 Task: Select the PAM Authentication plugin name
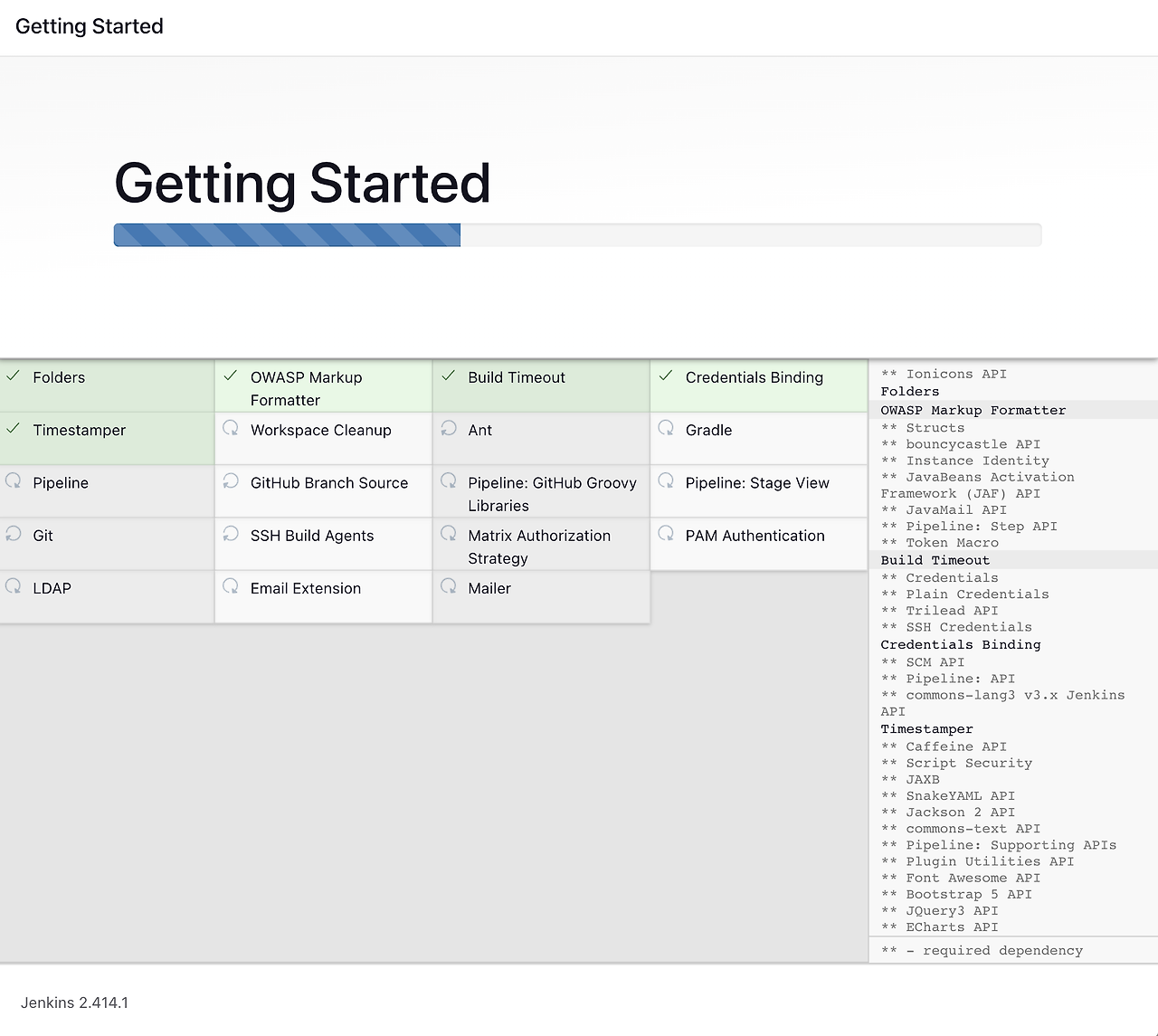point(755,535)
